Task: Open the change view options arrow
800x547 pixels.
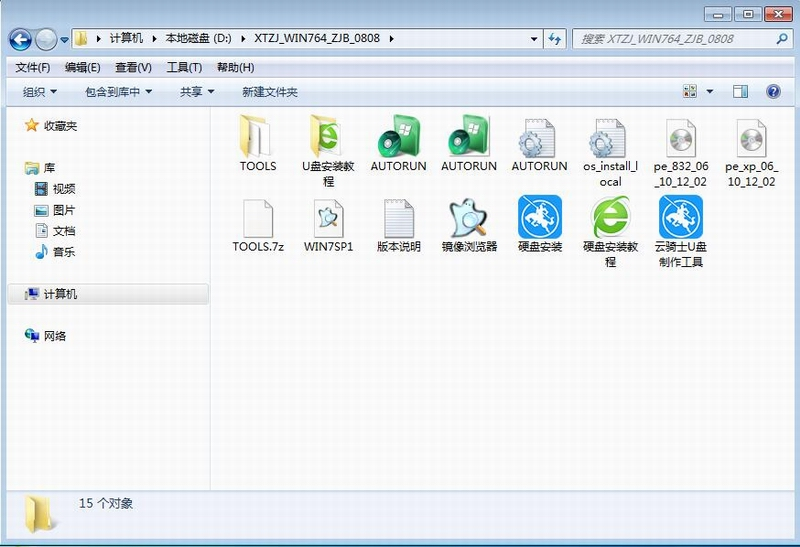Action: click(x=710, y=91)
